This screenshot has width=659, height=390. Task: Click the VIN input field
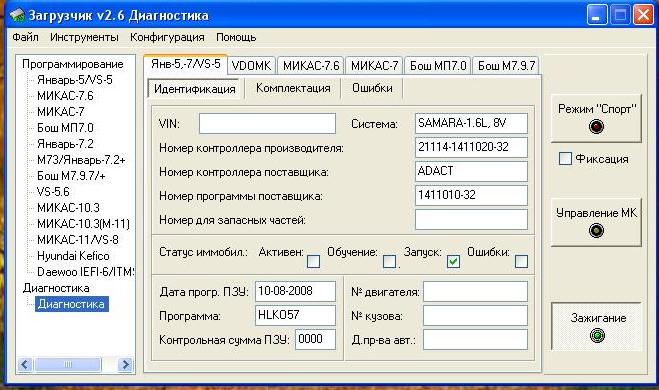click(x=267, y=124)
